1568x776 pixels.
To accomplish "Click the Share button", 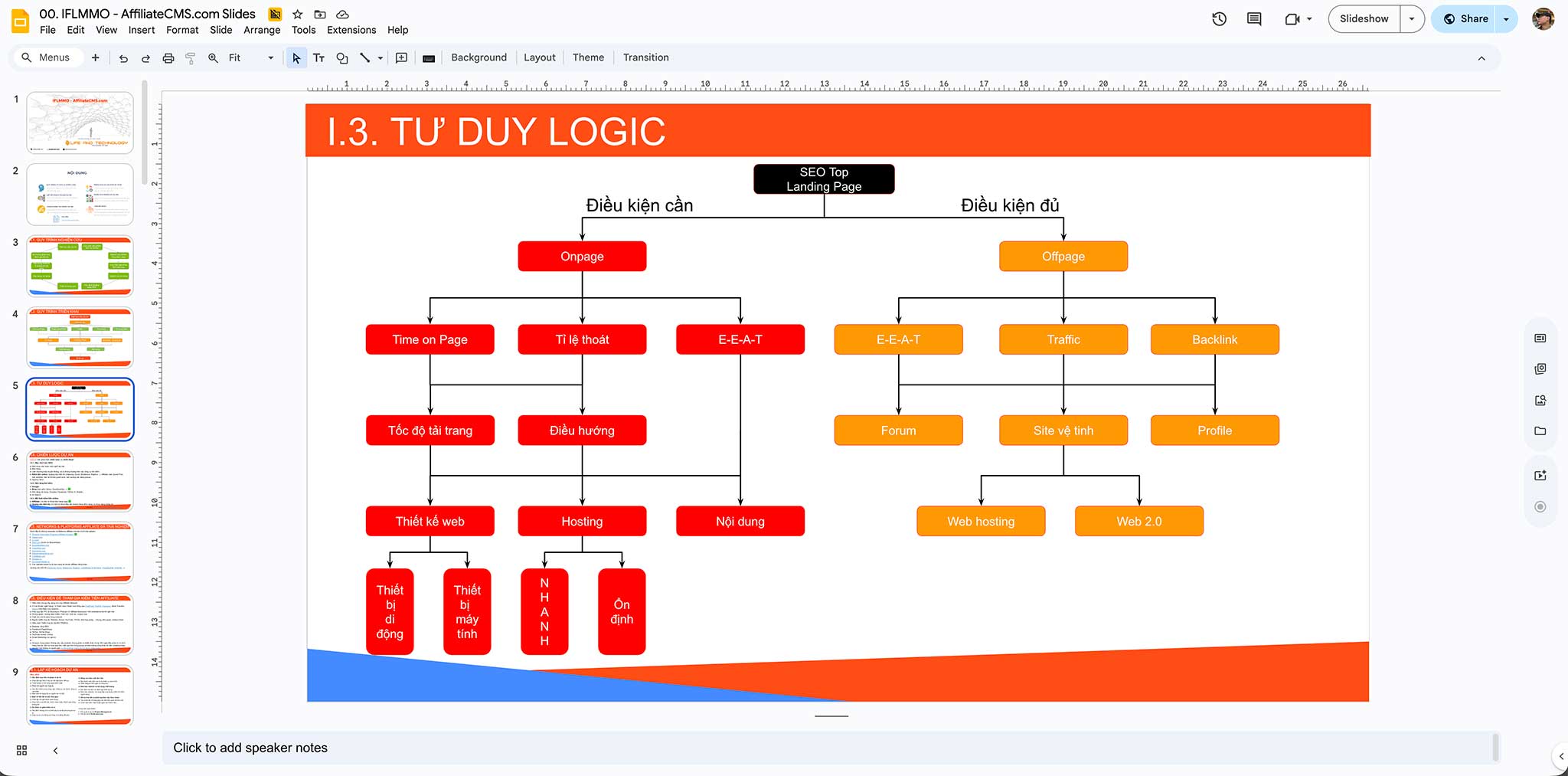I will 1465,19.
